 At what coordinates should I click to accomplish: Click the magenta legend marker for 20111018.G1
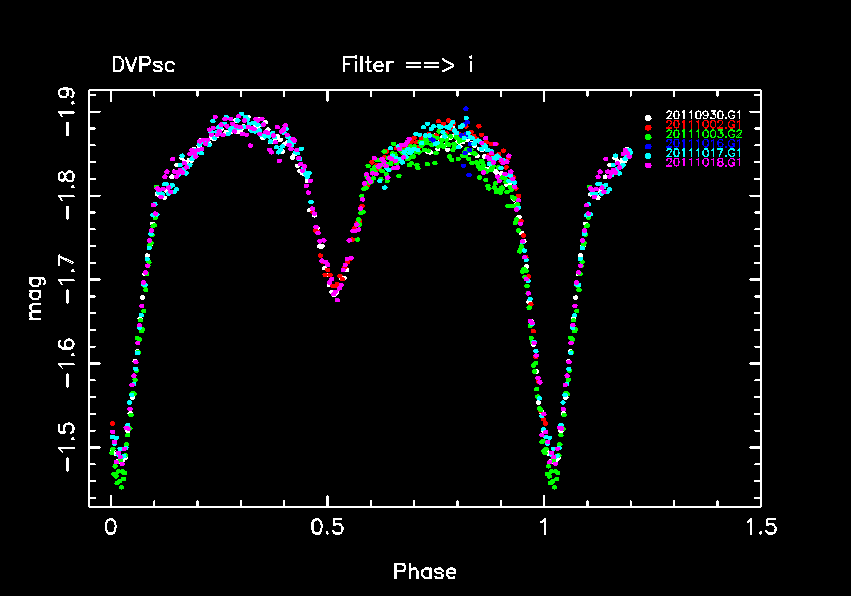tap(649, 165)
